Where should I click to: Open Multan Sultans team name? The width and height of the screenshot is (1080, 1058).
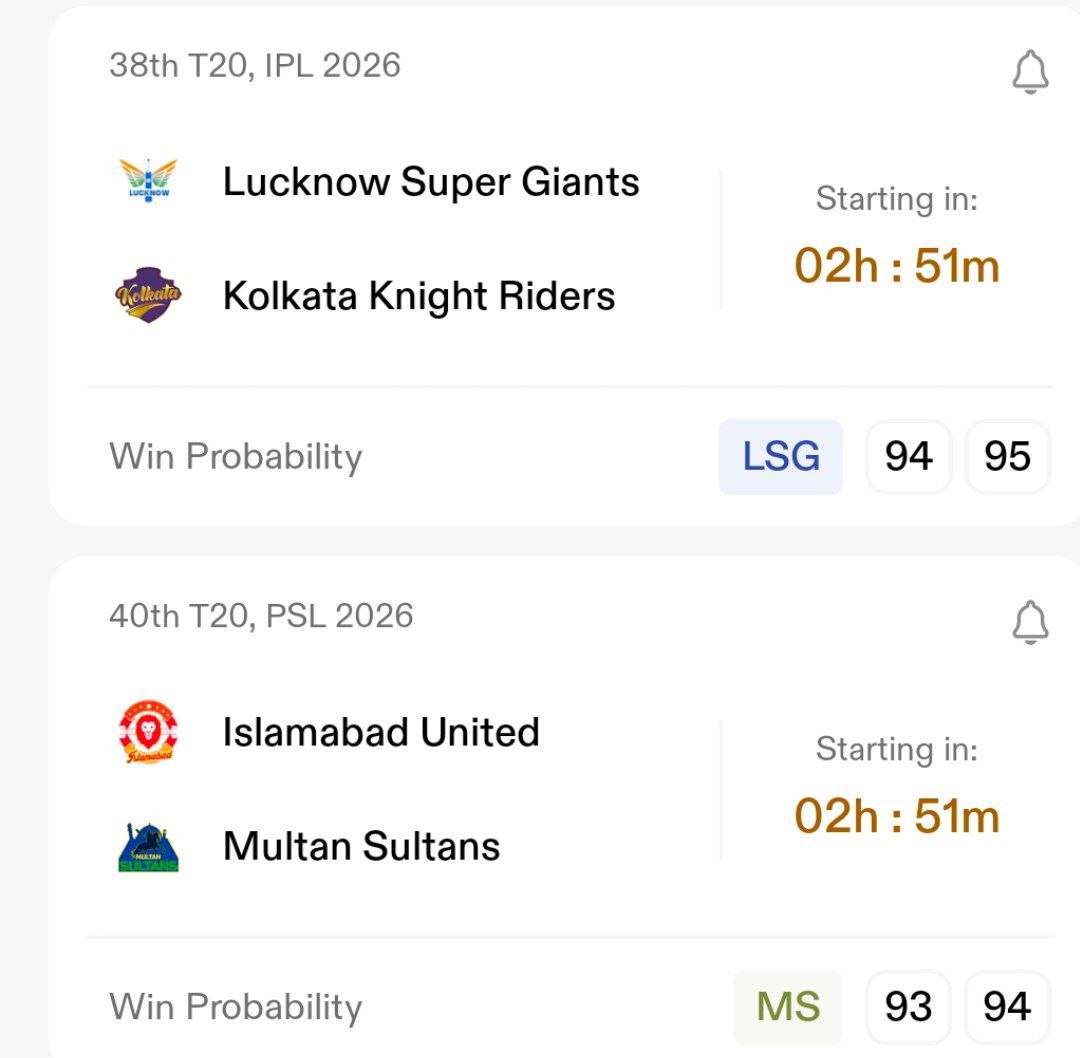(361, 847)
